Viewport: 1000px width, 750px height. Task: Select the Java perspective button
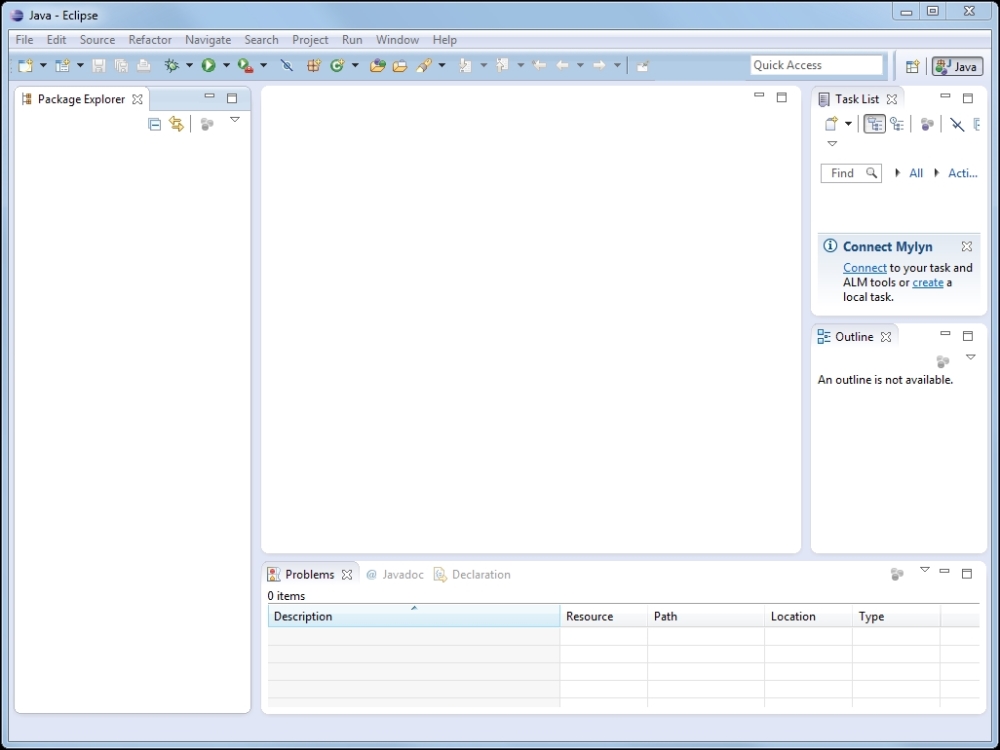[x=957, y=66]
